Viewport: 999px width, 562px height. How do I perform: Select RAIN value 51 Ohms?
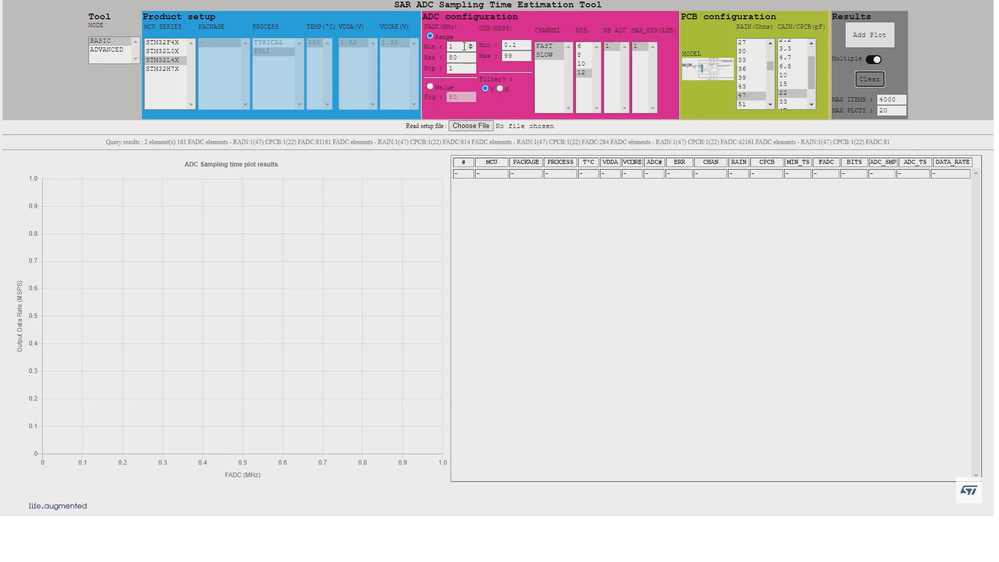tap(751, 104)
